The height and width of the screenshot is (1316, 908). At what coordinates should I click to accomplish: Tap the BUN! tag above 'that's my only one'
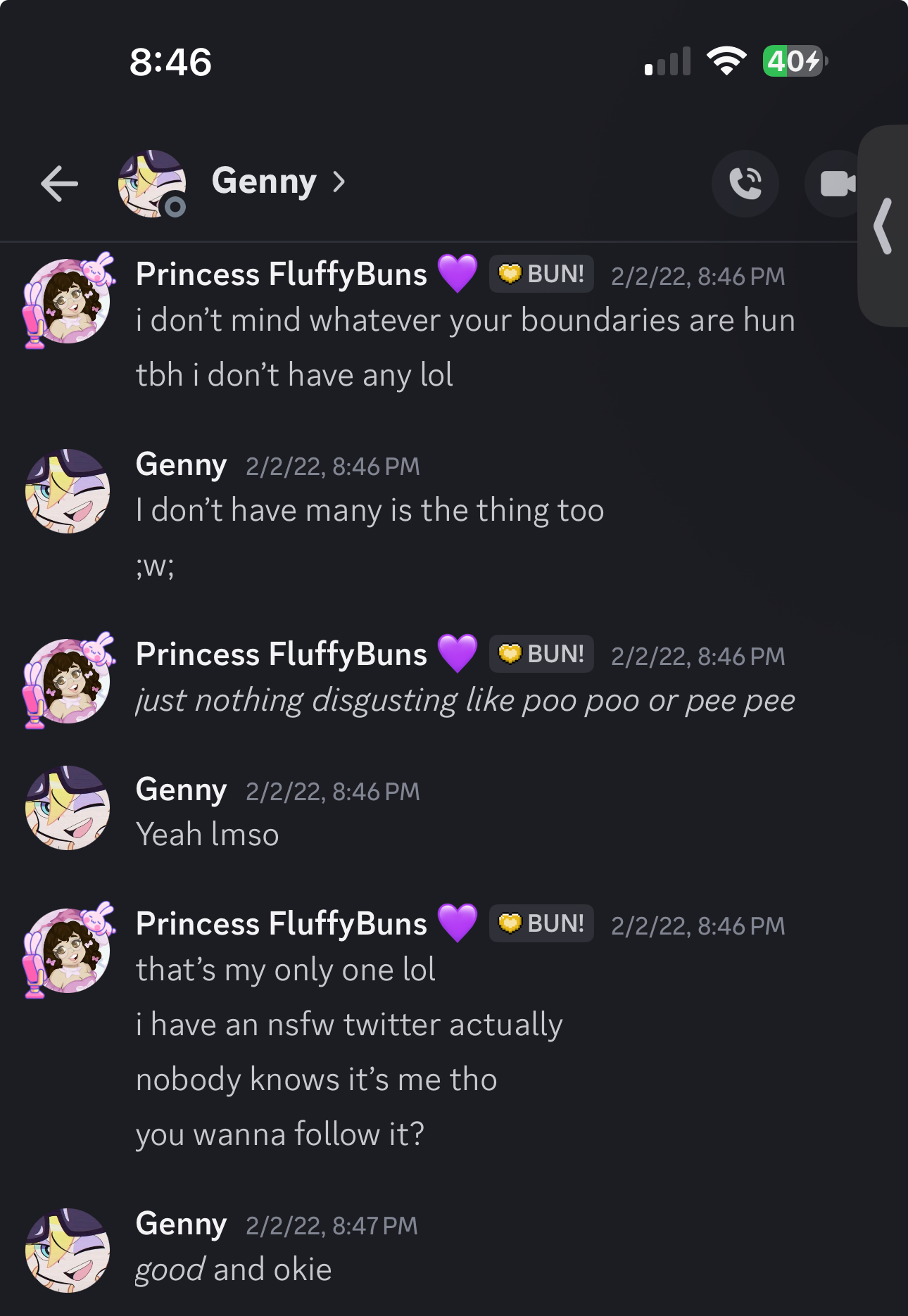(x=541, y=923)
